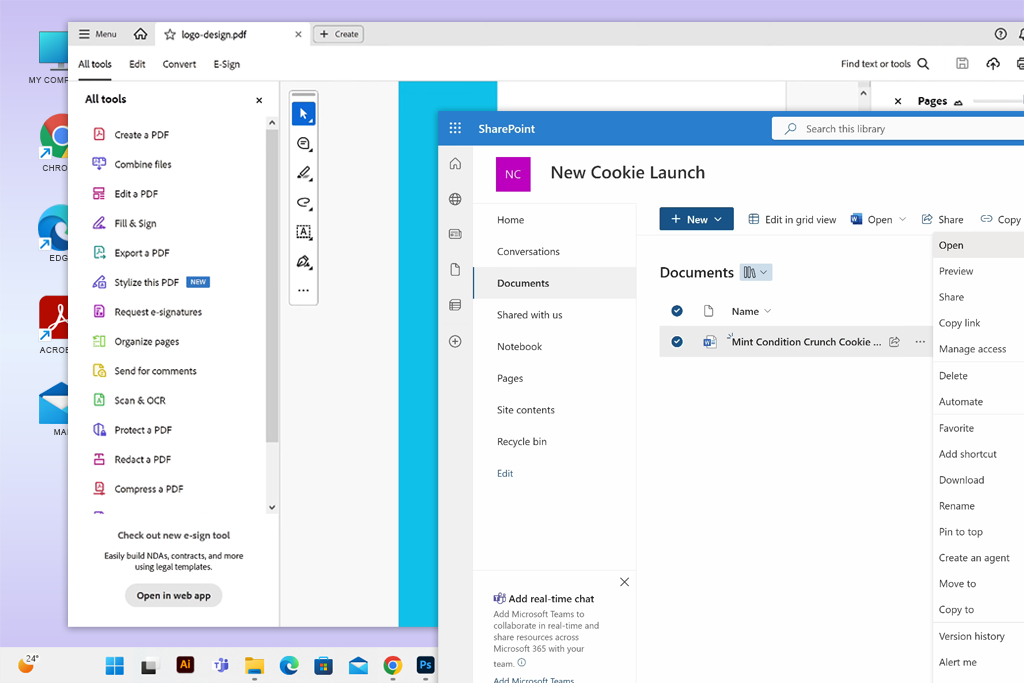Viewport: 1024px width, 683px height.
Task: Click the Acrobat home icon
Action: (x=140, y=34)
